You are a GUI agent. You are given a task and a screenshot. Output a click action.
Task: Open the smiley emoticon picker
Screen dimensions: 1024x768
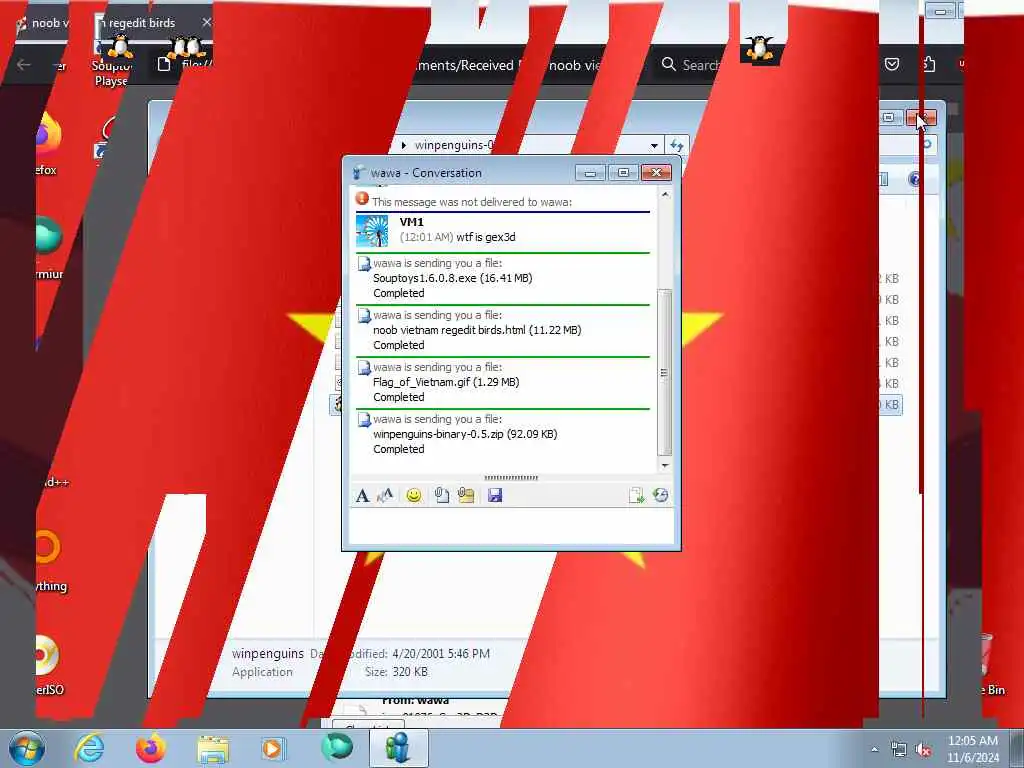(413, 496)
